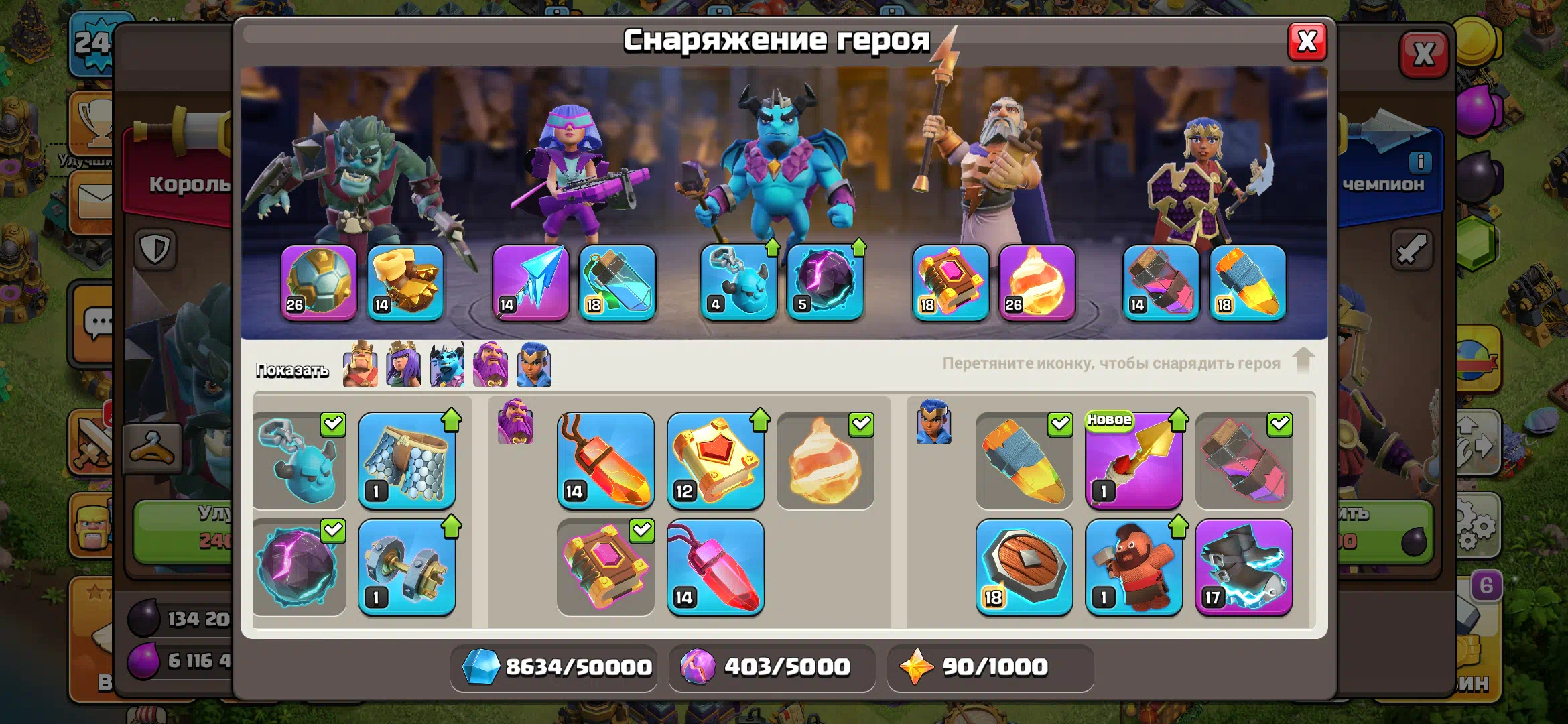The width and height of the screenshot is (1568, 724).
Task: Upgrade the level 4 henchmen puppet slot
Action: point(739,282)
